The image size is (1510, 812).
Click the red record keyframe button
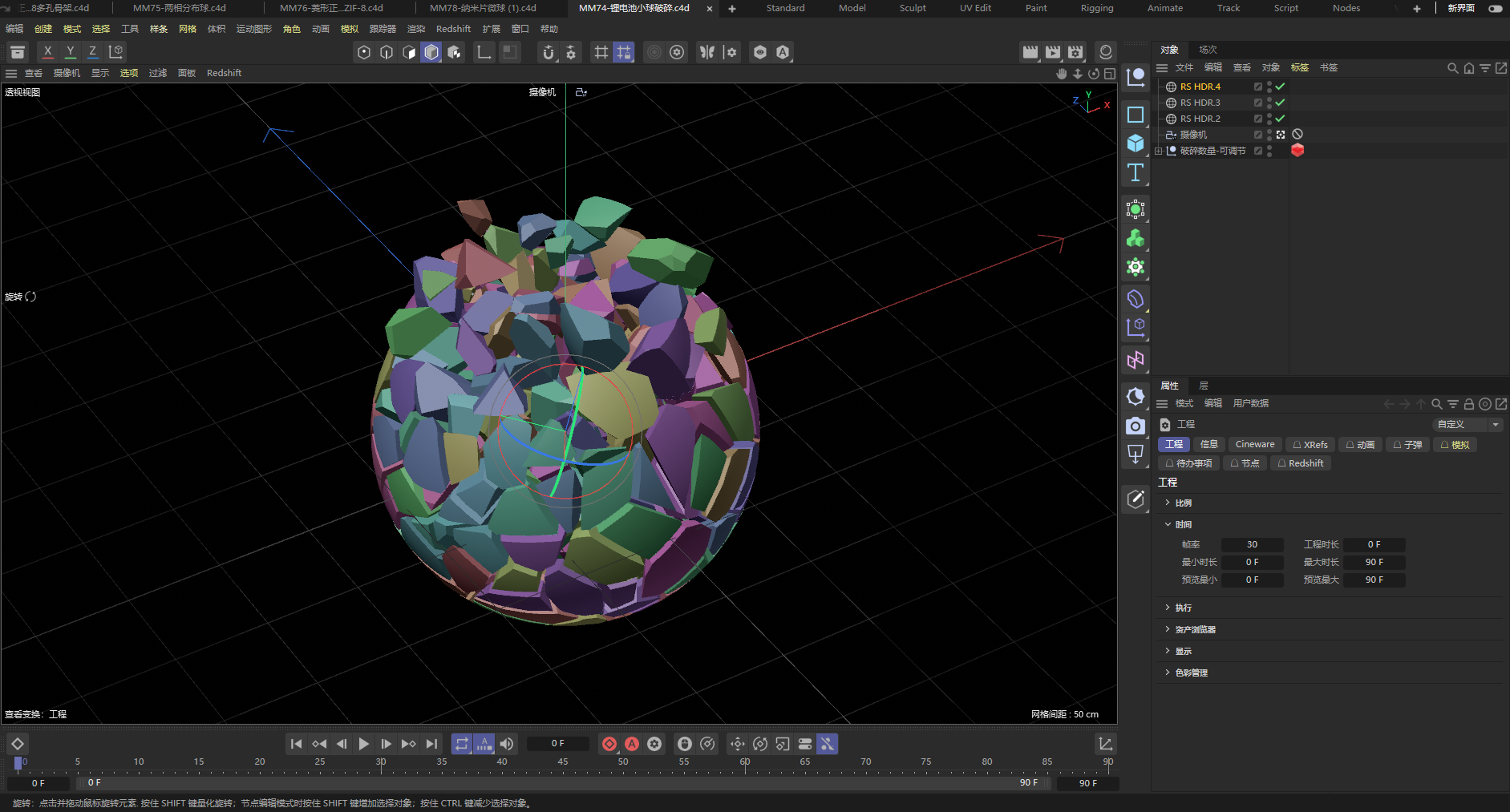coord(609,744)
